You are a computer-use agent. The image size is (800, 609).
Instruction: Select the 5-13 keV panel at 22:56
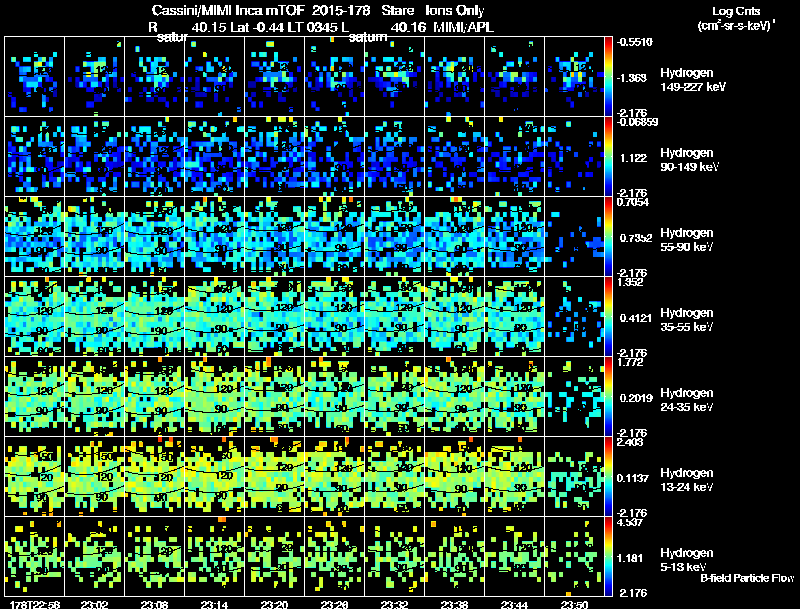(35, 556)
